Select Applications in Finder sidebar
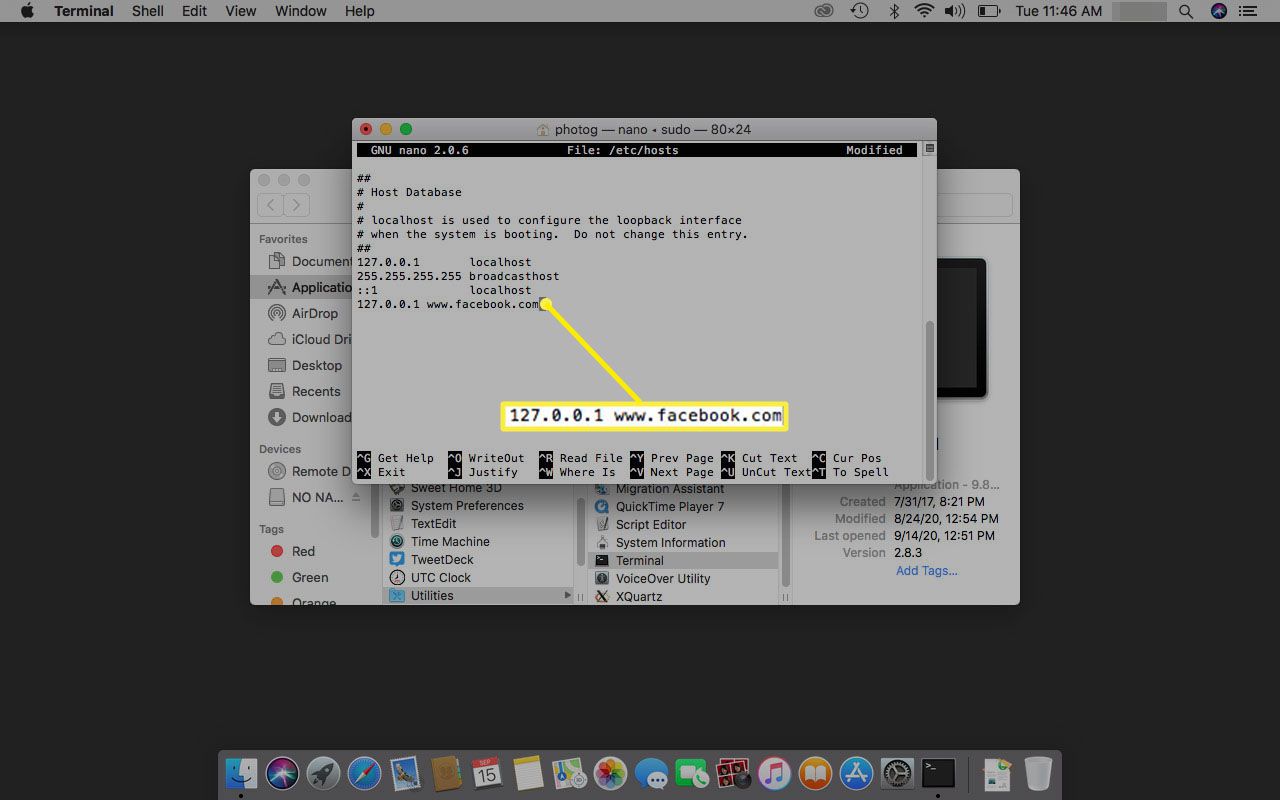The height and width of the screenshot is (800, 1280). [303, 287]
